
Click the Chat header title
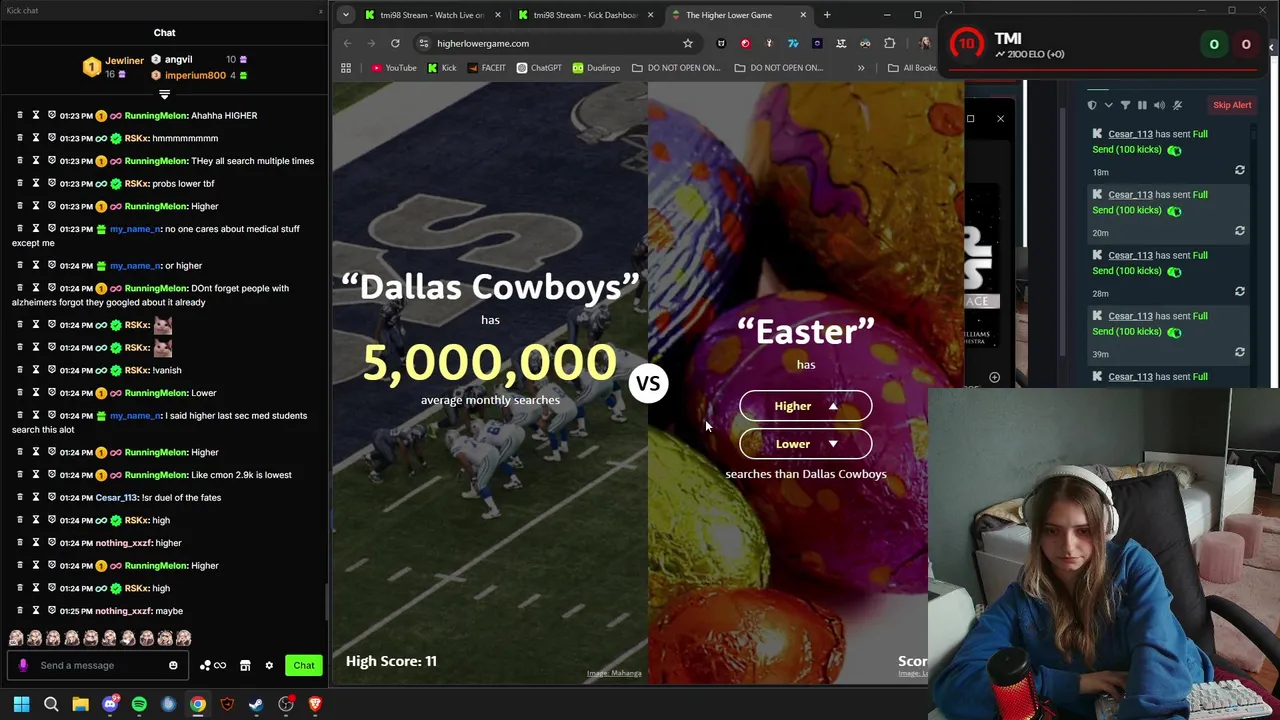coord(164,33)
